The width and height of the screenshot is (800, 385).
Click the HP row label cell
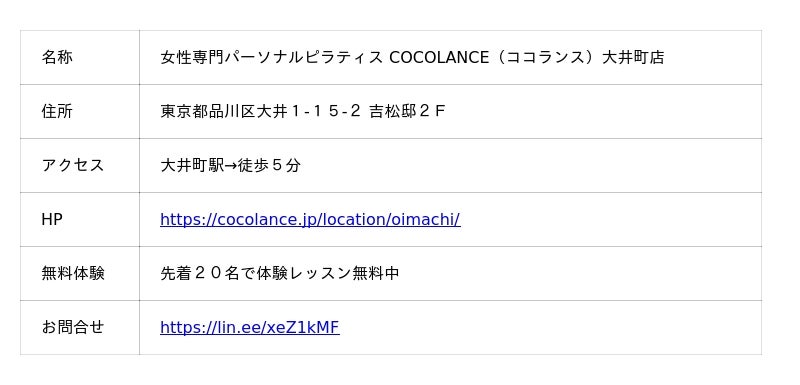[80, 220]
